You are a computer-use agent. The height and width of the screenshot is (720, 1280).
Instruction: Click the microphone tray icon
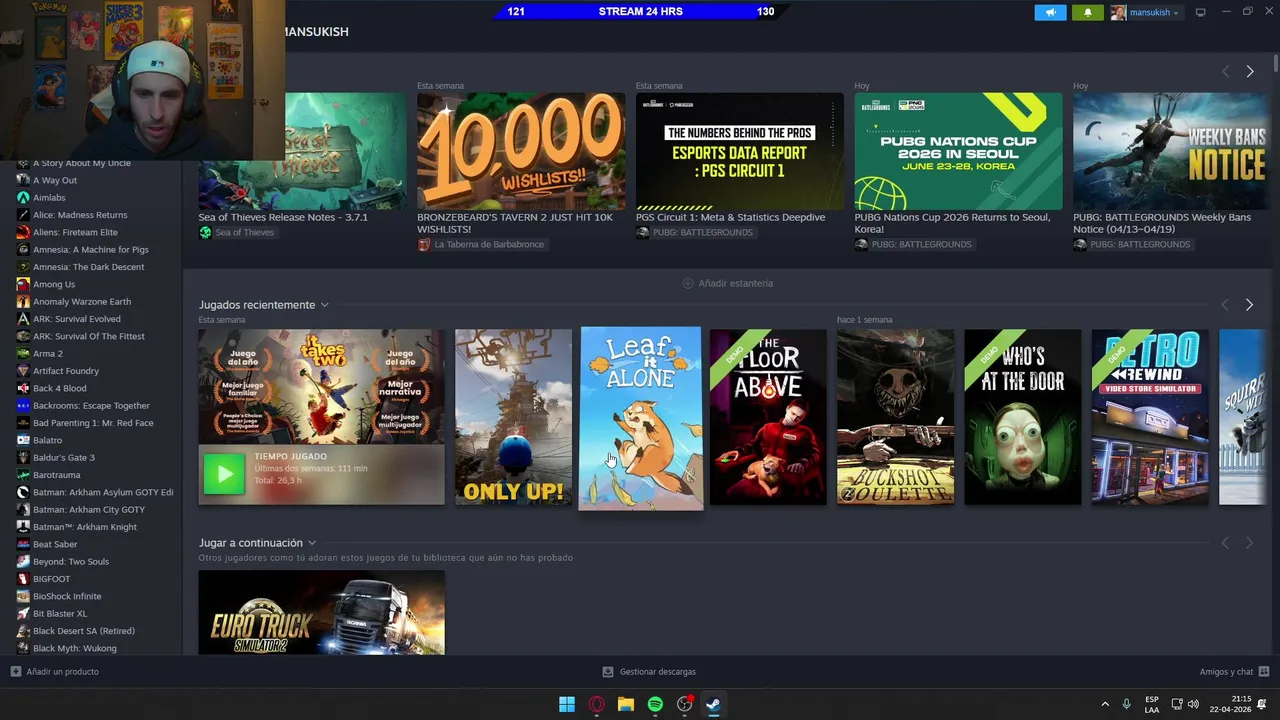click(1126, 704)
